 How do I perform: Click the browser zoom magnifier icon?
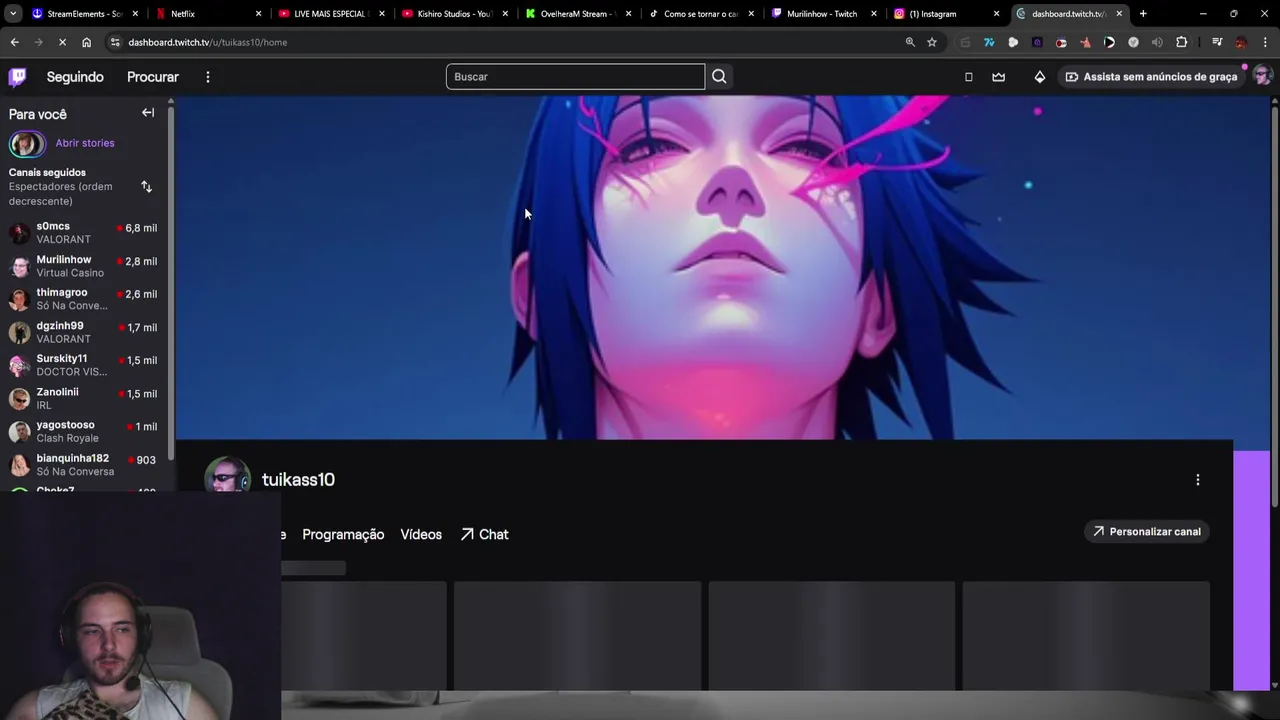point(910,42)
